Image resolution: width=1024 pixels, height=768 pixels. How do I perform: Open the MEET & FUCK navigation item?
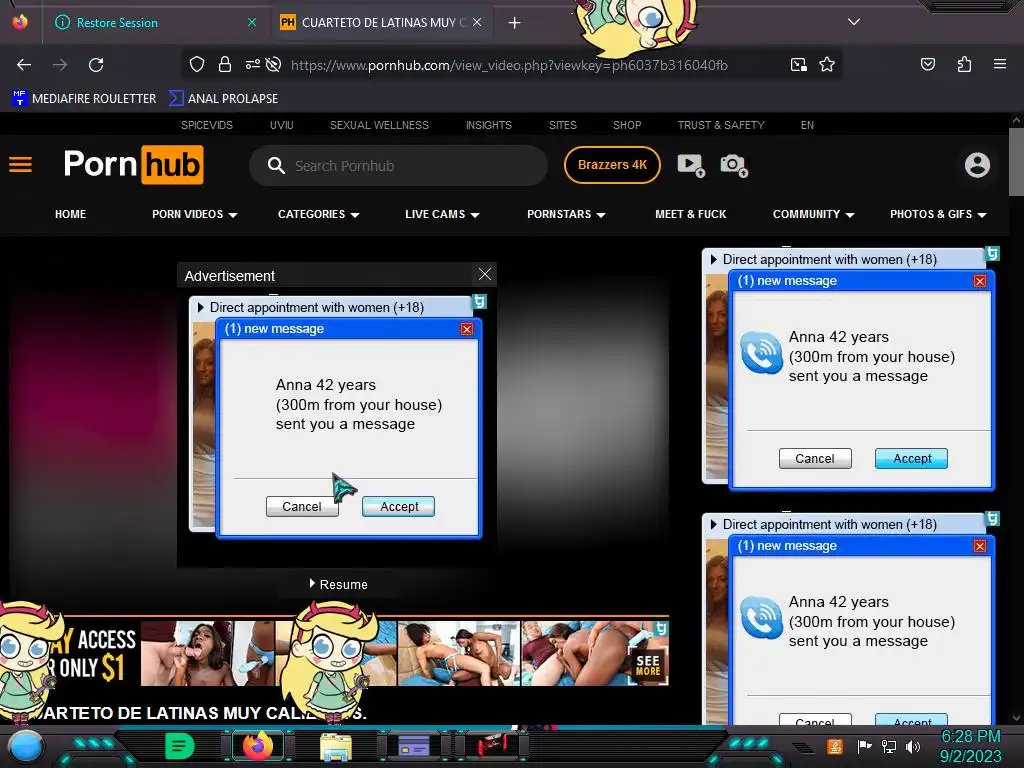690,214
